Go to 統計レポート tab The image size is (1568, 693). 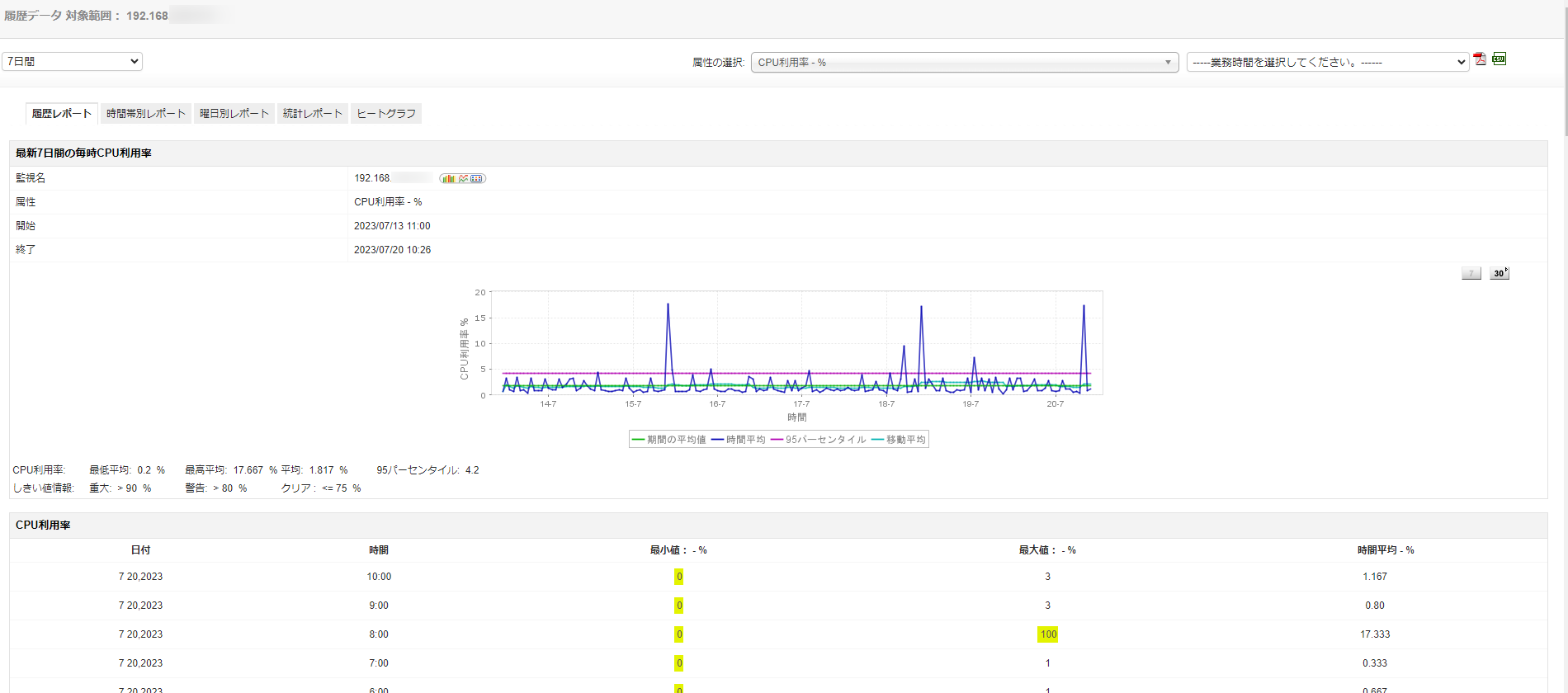pyautogui.click(x=312, y=114)
